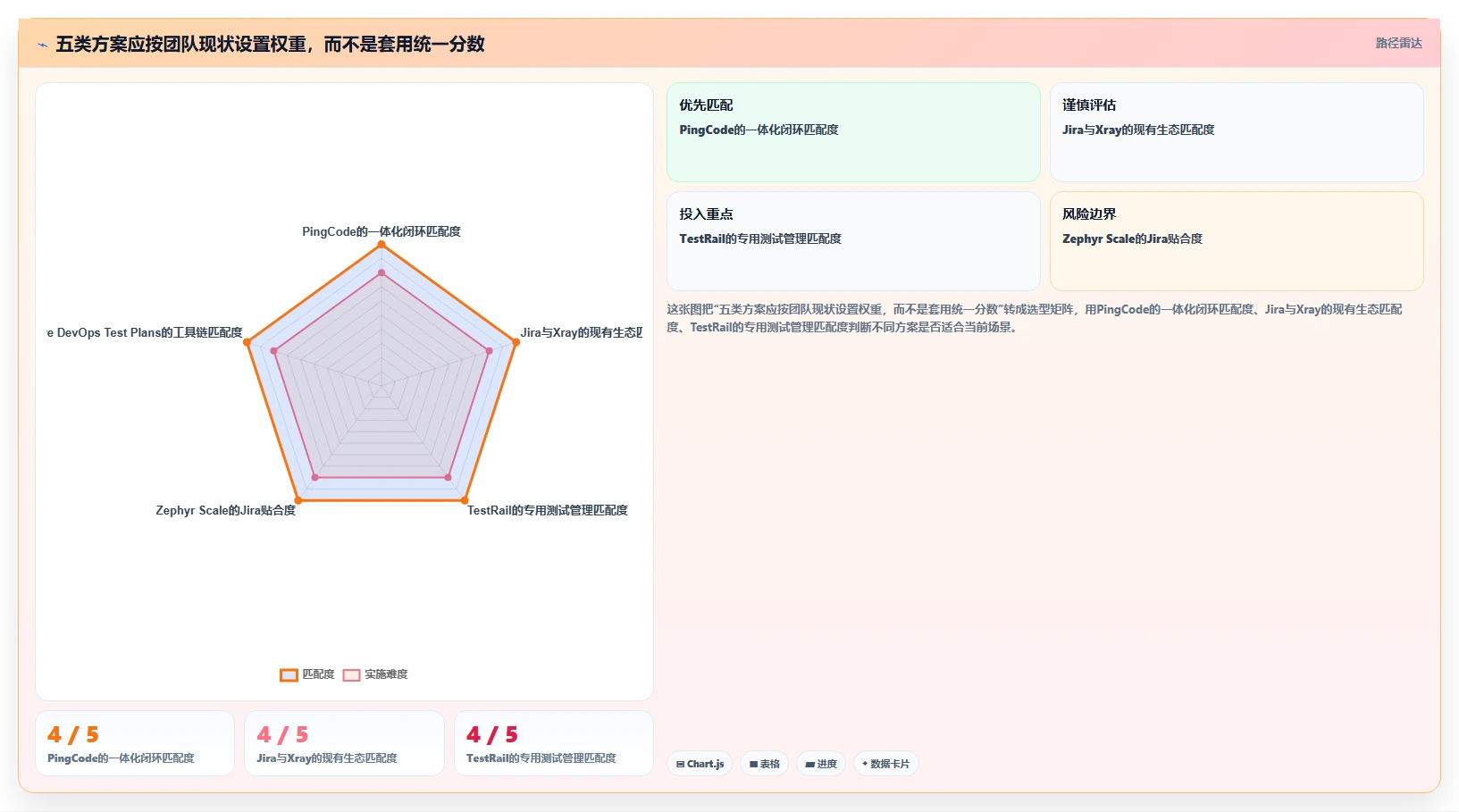Open the 风险边界 card
Viewport: 1459px width, 812px height.
tap(1237, 241)
